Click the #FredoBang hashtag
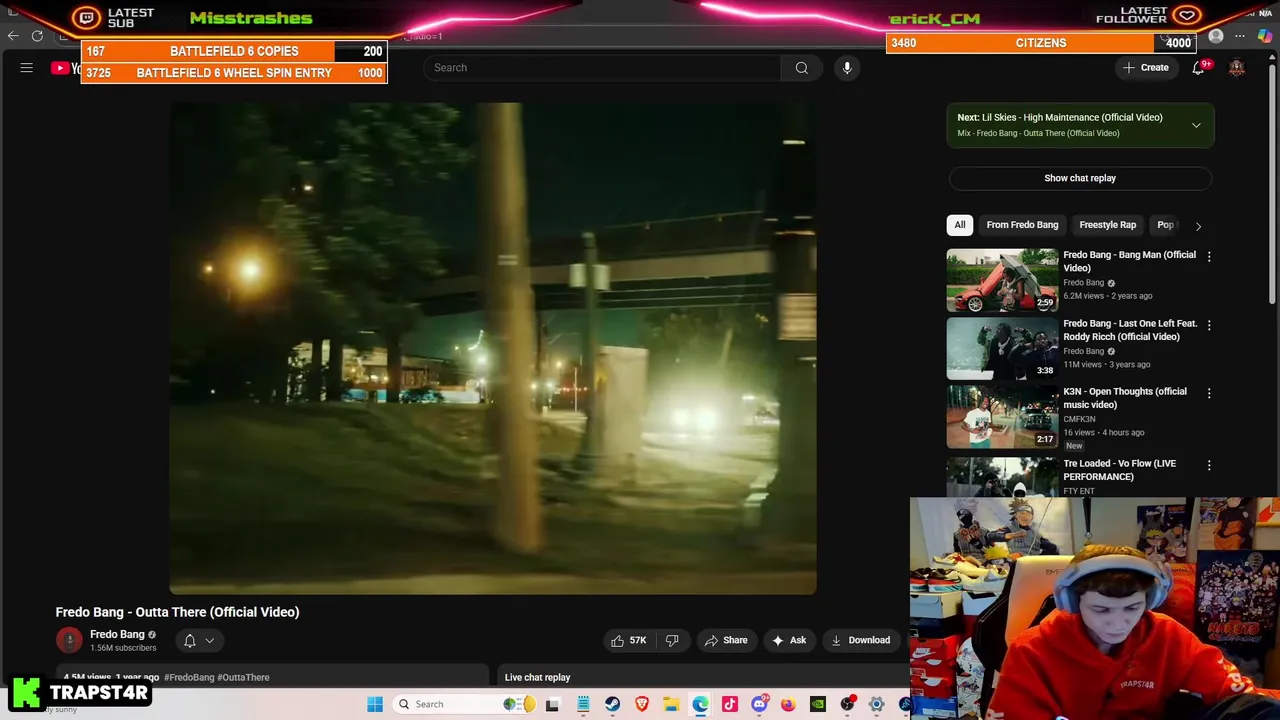 tap(189, 677)
